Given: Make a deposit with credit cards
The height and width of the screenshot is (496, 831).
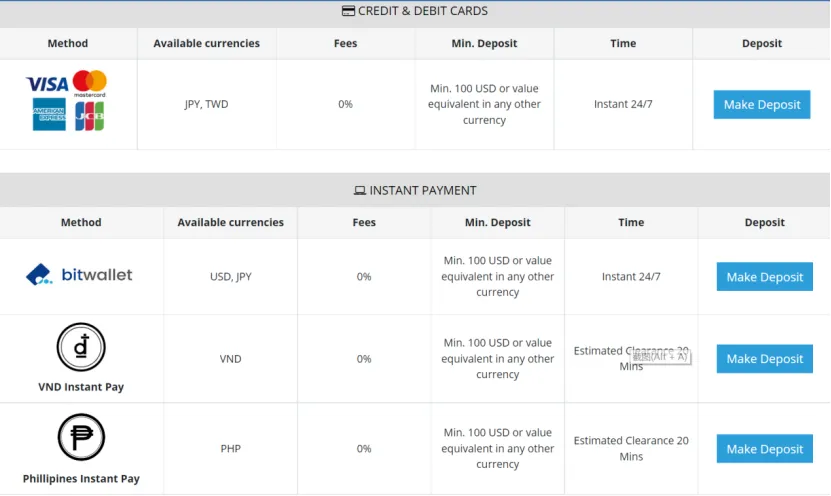Looking at the screenshot, I should 762,104.
